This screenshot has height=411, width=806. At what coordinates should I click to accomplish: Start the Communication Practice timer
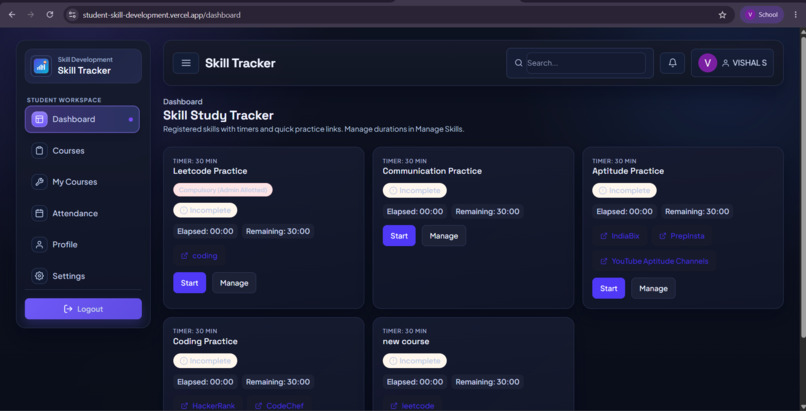point(399,236)
